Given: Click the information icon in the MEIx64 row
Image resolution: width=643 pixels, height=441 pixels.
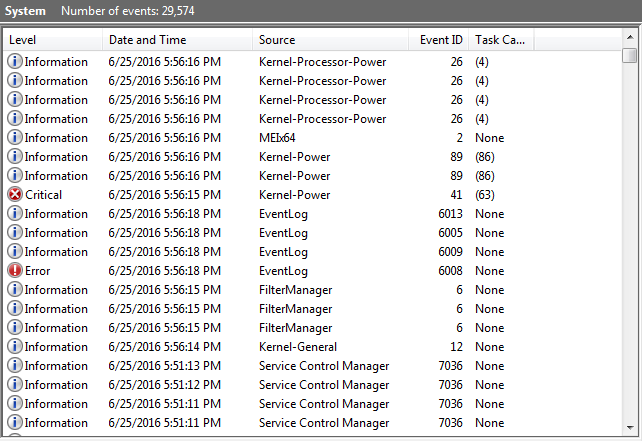Looking at the screenshot, I should point(15,137).
